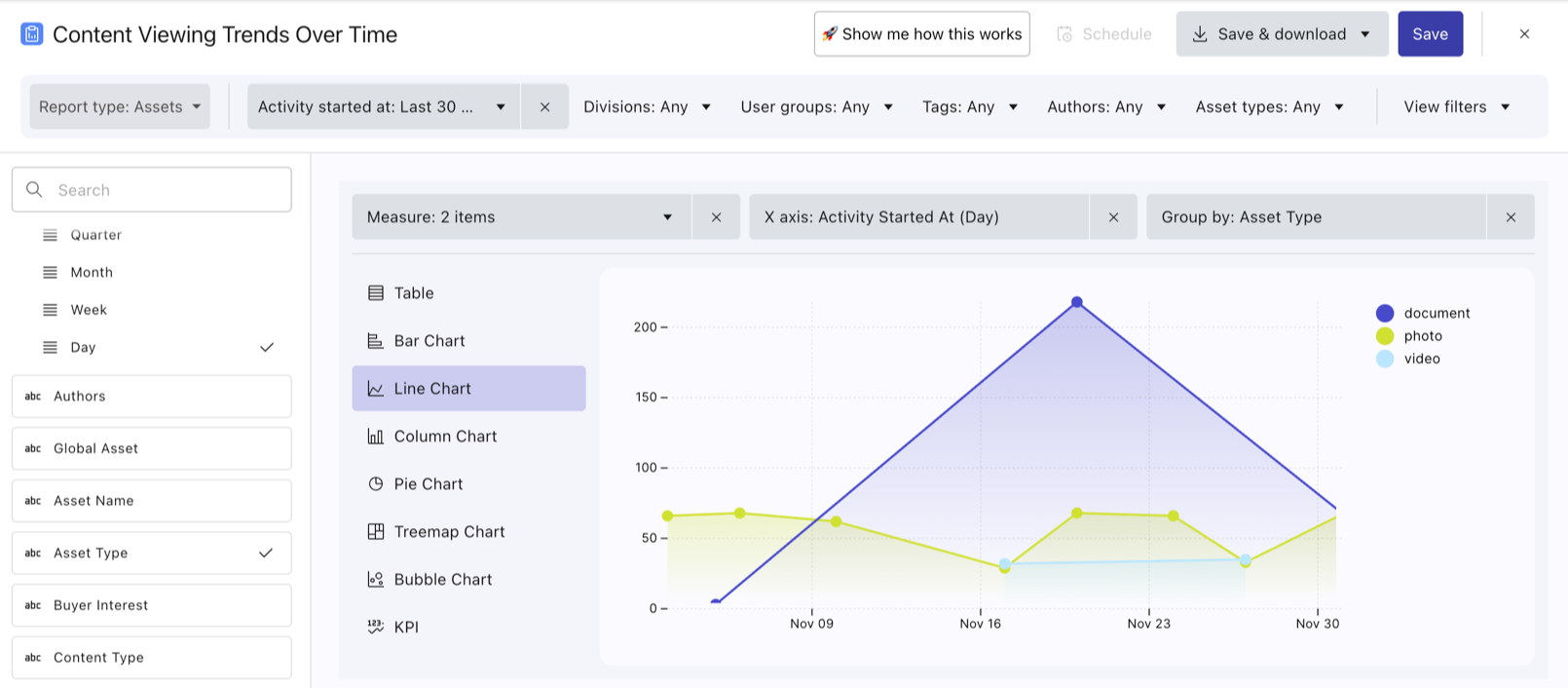Clear the Activity started at filter
This screenshot has width=1568, height=688.
pos(545,107)
